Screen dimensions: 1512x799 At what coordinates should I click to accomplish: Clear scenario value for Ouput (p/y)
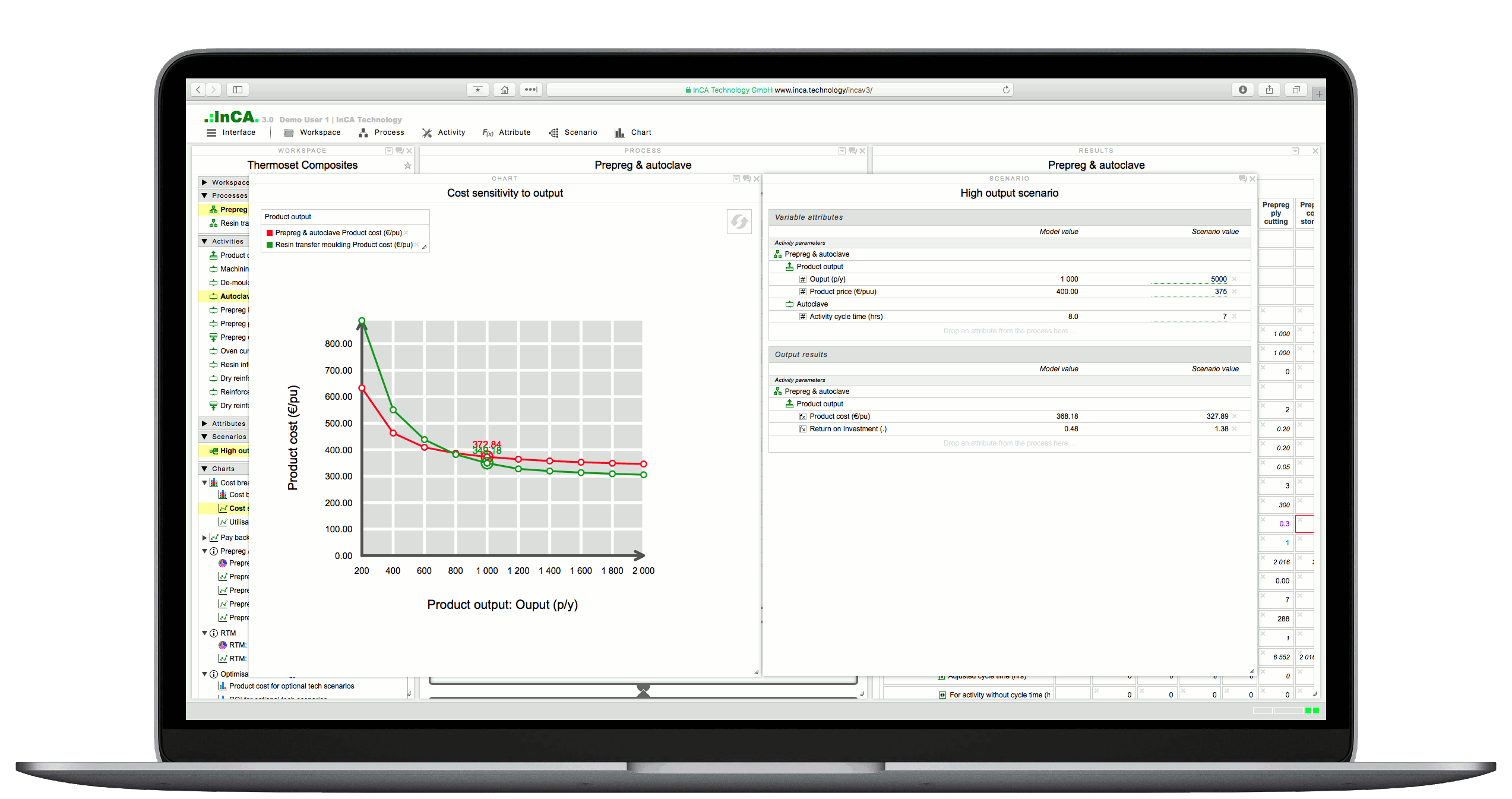1235,279
